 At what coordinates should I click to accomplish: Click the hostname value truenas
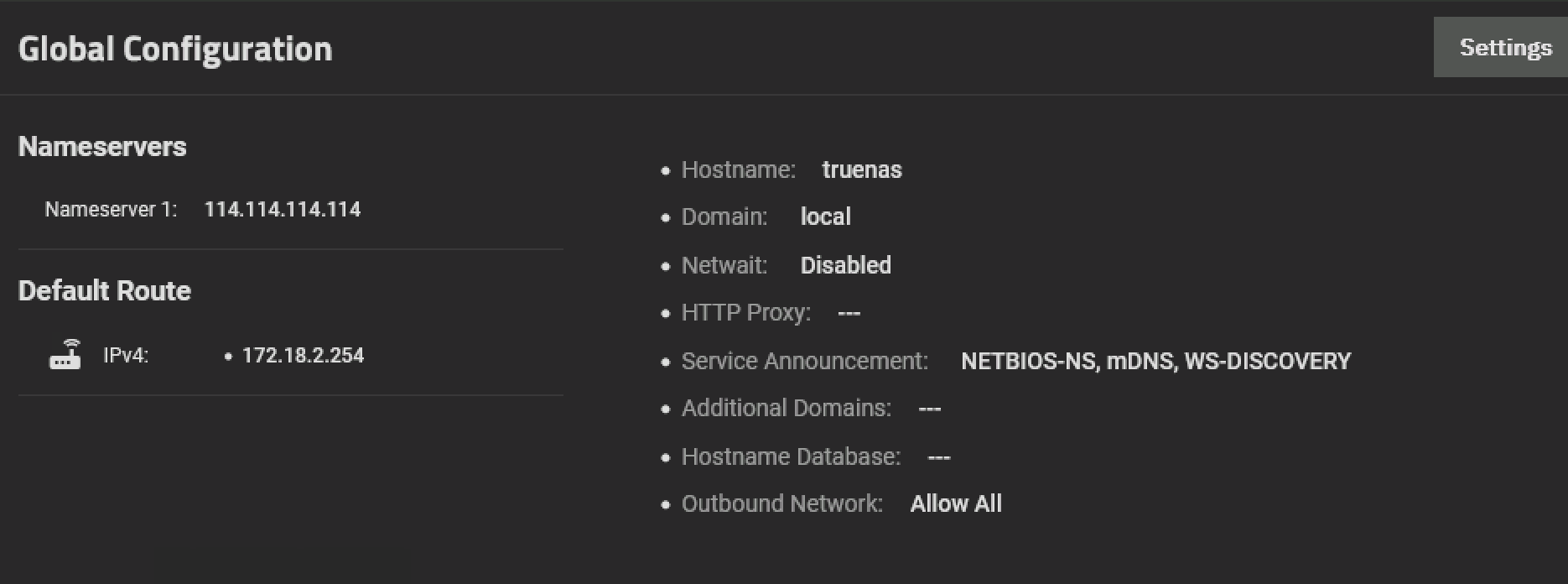[862, 169]
